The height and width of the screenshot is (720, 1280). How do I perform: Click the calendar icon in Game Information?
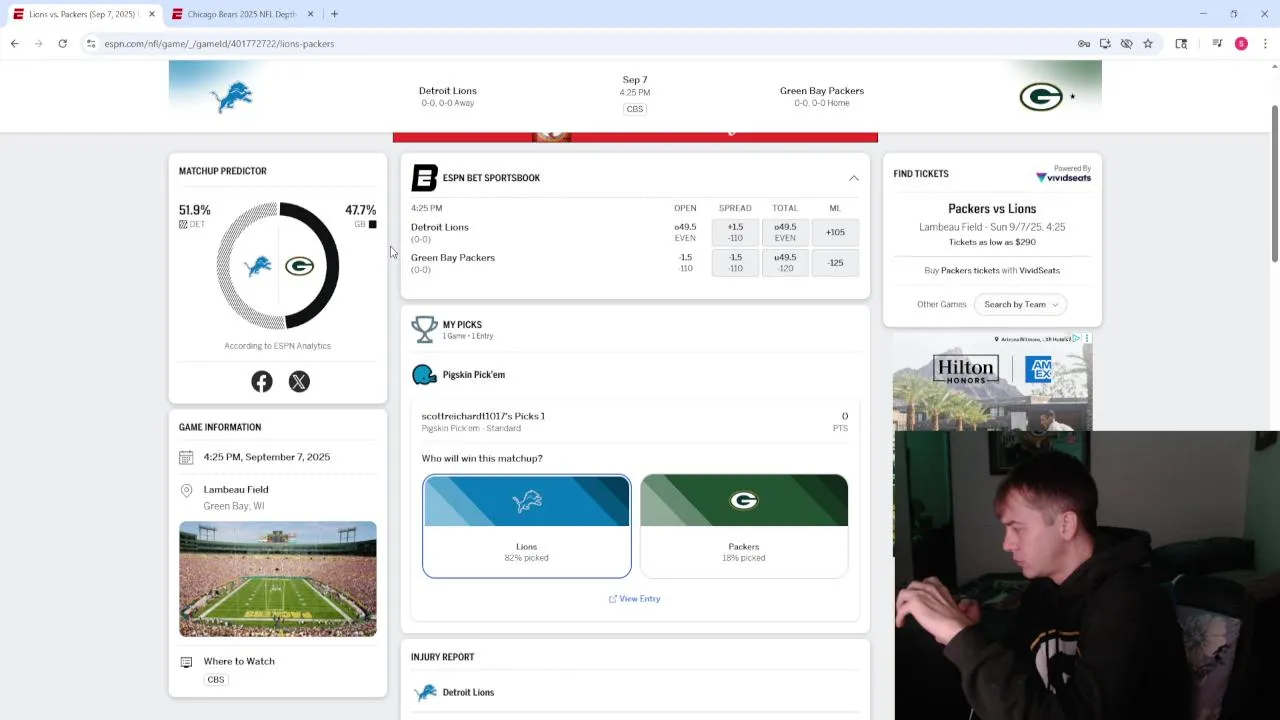point(186,457)
